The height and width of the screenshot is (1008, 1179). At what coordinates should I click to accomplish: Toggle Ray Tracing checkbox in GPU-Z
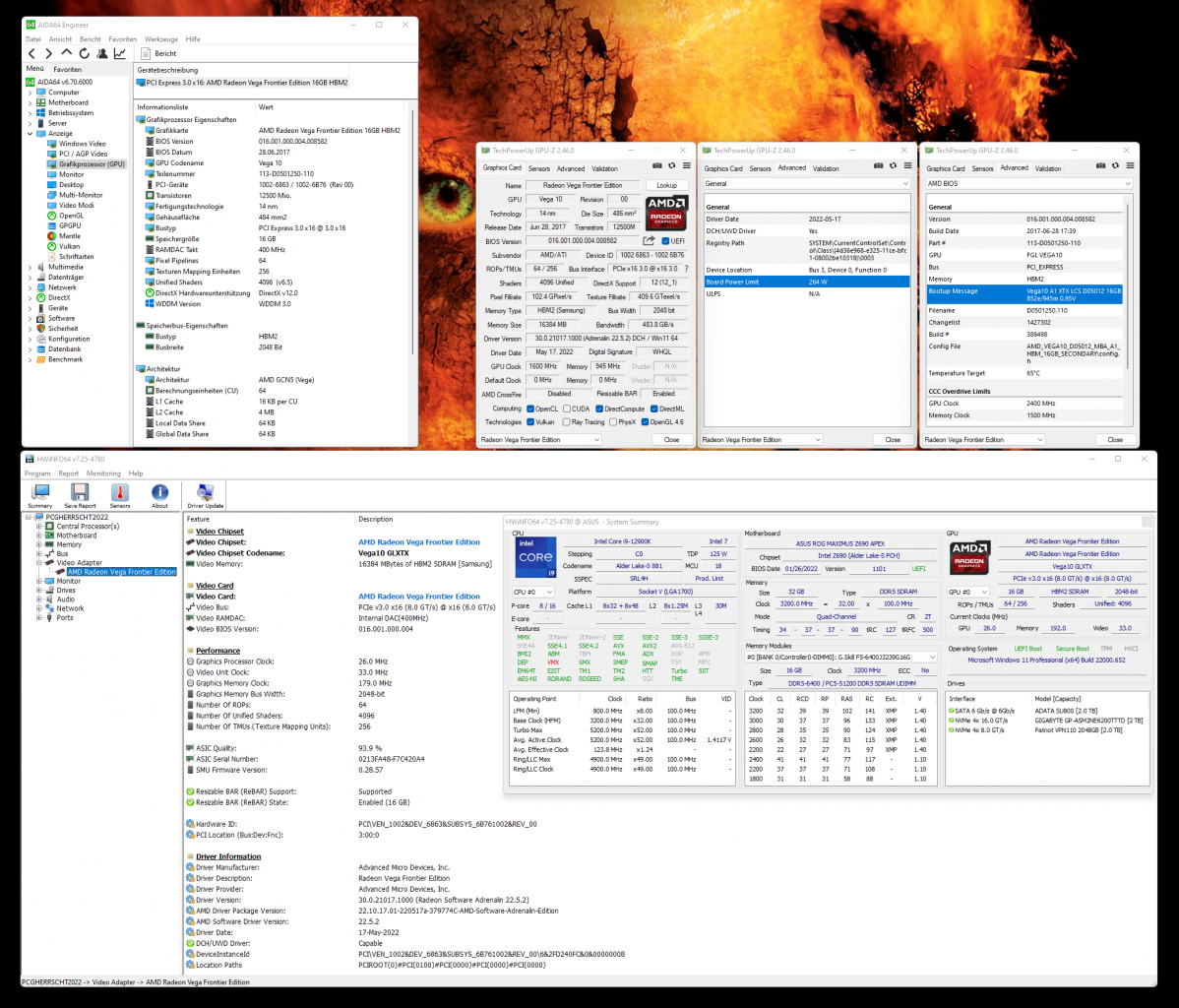point(567,422)
